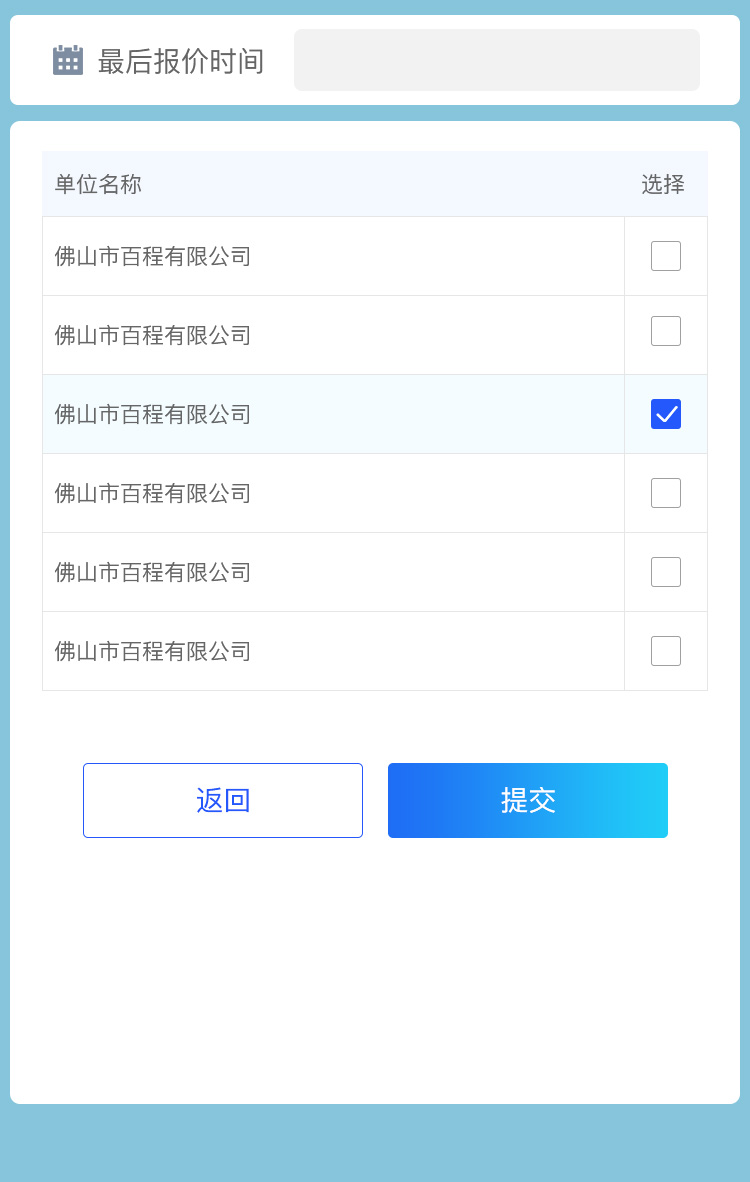The height and width of the screenshot is (1182, 750).
Task: Select the second 佛山市百程有限公司 row name
Action: (153, 336)
